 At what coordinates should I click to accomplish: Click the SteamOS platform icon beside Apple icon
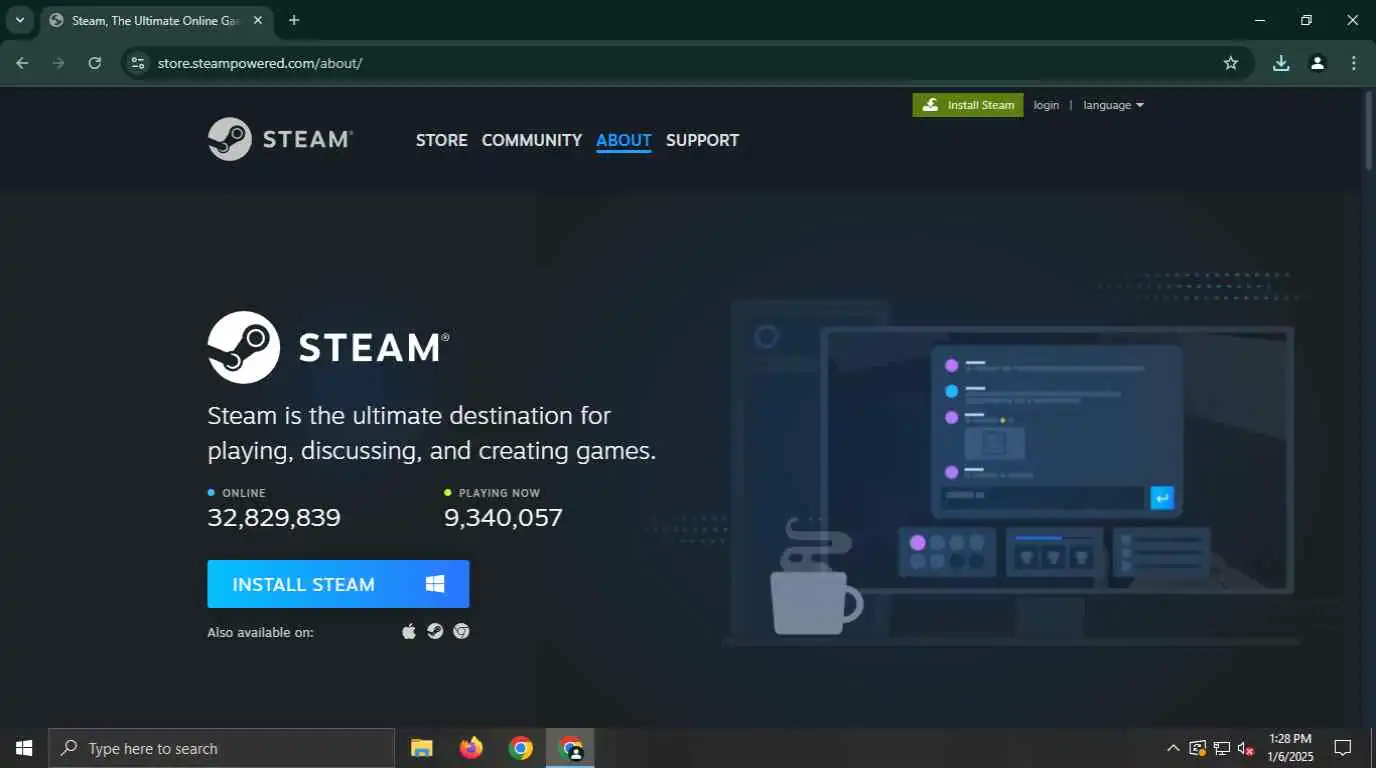[435, 631]
